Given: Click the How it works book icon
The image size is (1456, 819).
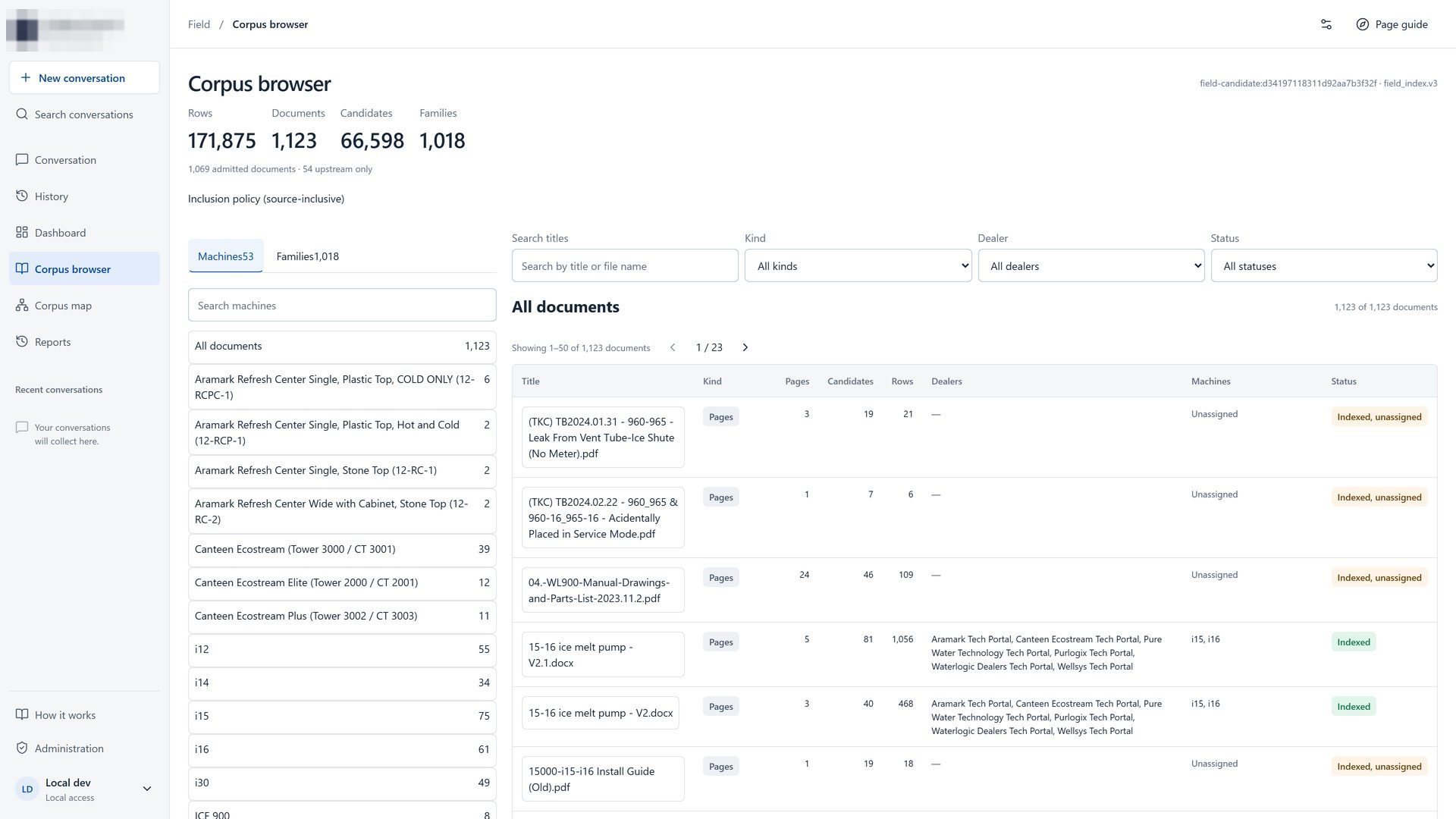Looking at the screenshot, I should click(22, 714).
